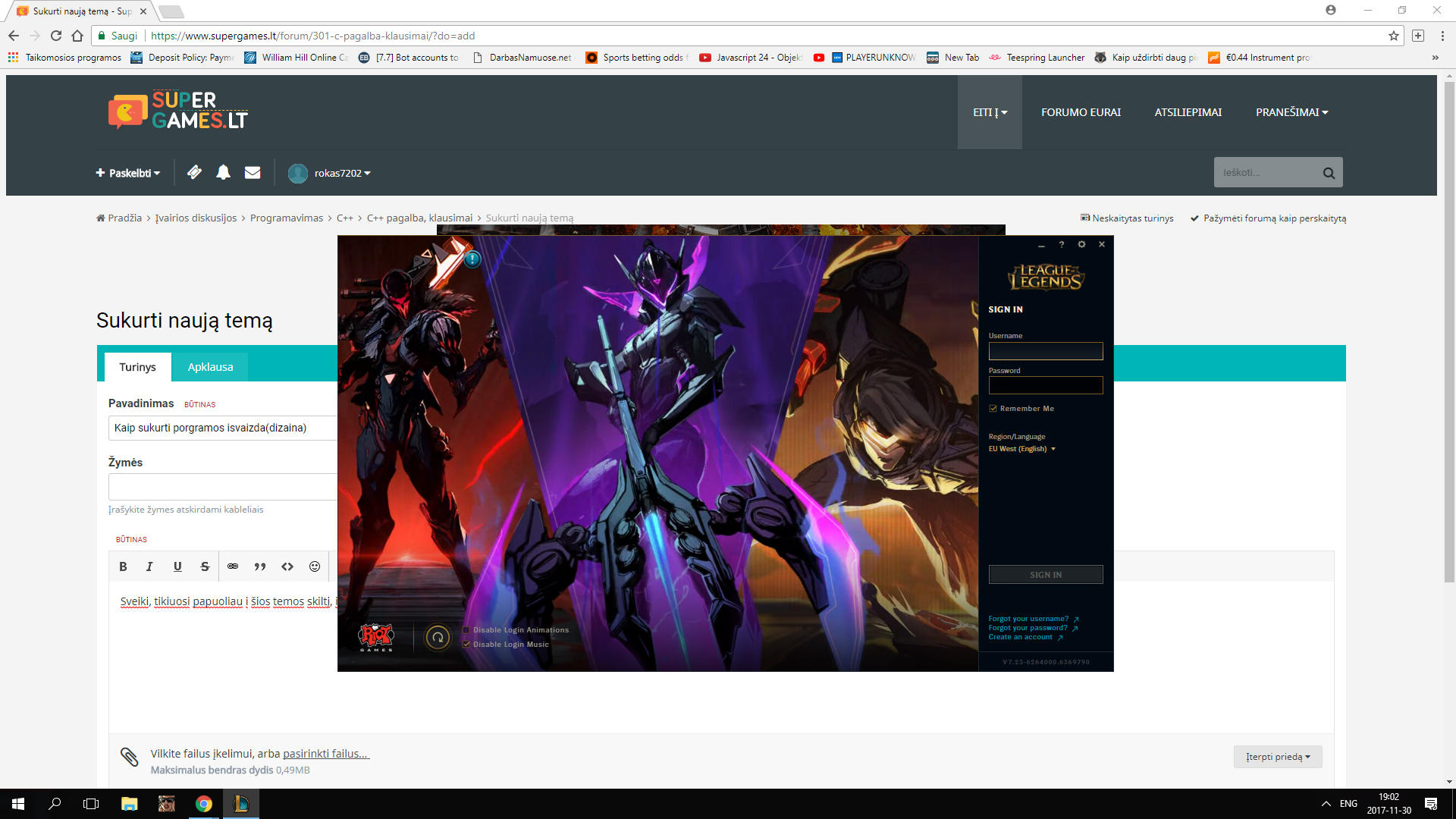Open League client help question mark
The height and width of the screenshot is (819, 1456).
tap(1062, 244)
